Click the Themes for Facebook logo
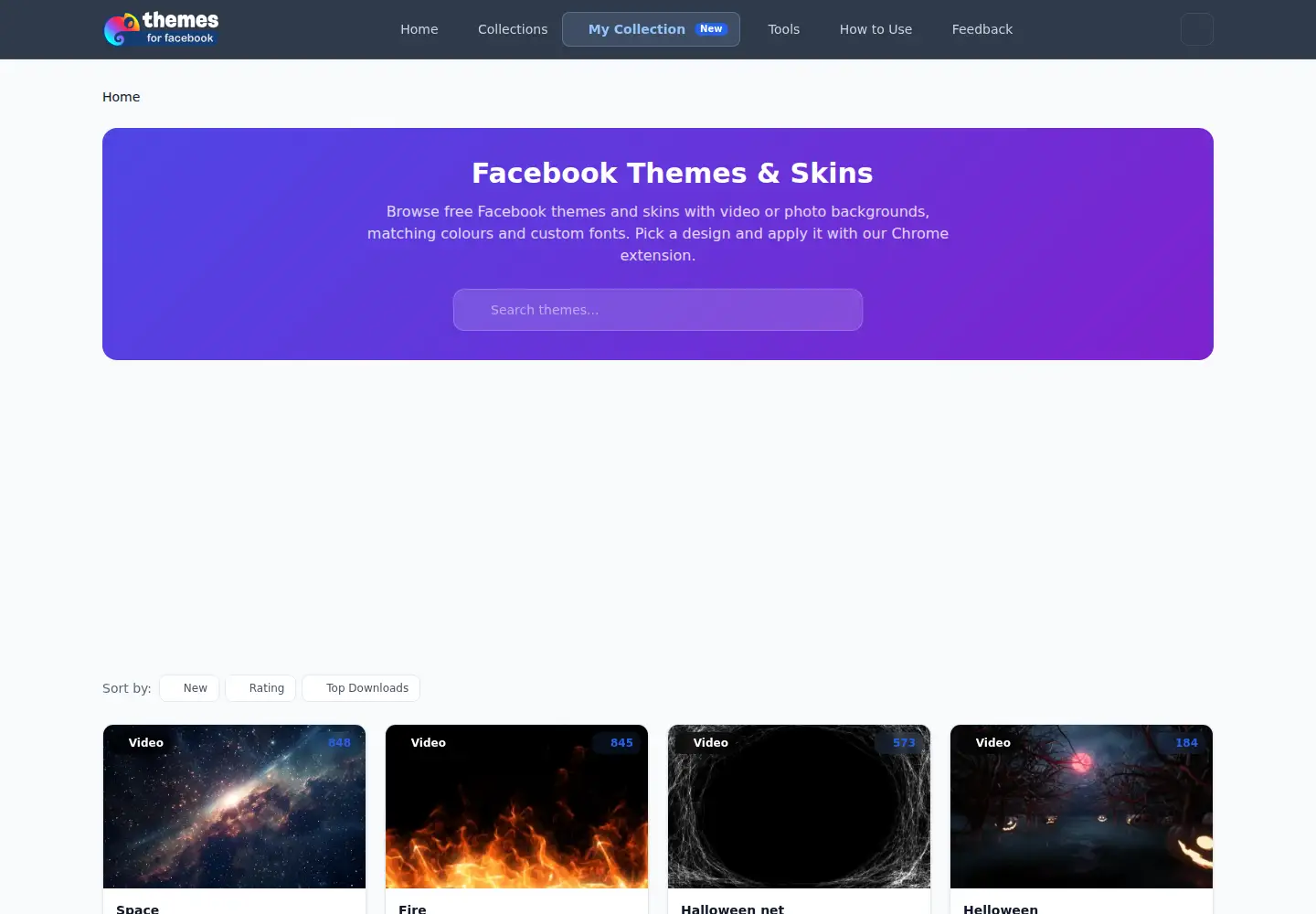The width and height of the screenshot is (1316, 914). coord(161,29)
